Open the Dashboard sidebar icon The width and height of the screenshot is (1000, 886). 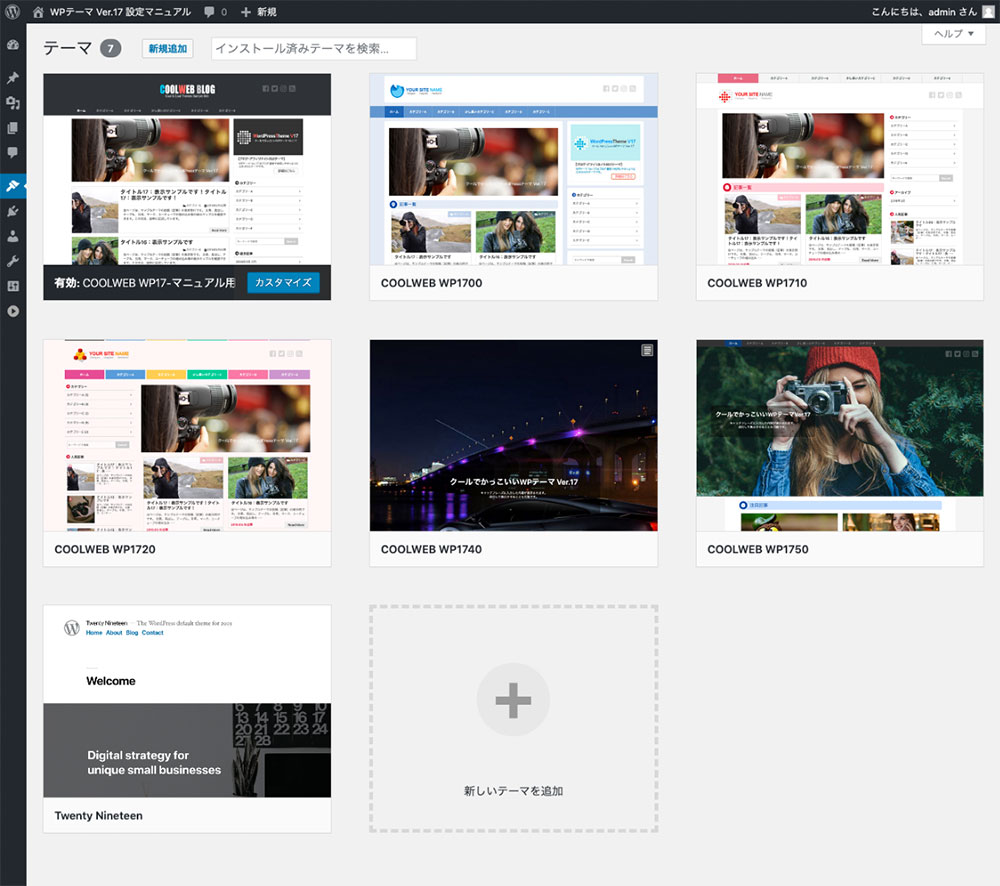[x=13, y=45]
